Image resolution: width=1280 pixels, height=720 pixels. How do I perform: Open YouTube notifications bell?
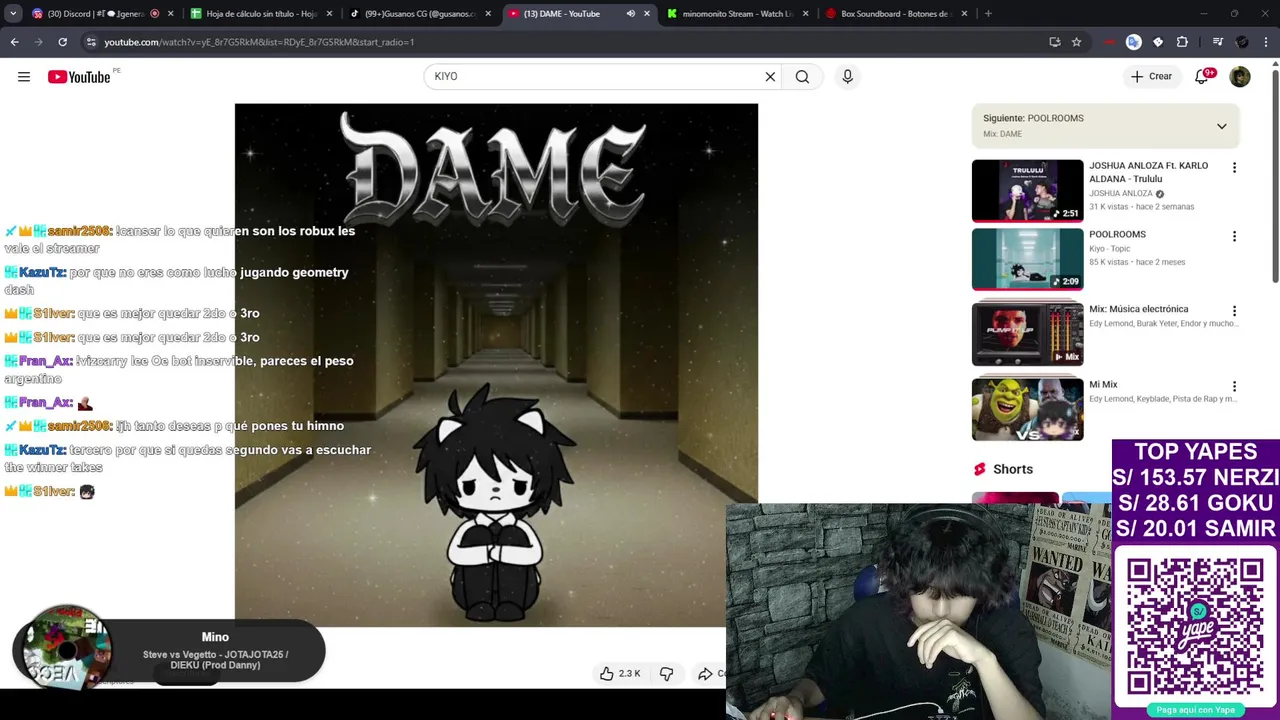1202,77
